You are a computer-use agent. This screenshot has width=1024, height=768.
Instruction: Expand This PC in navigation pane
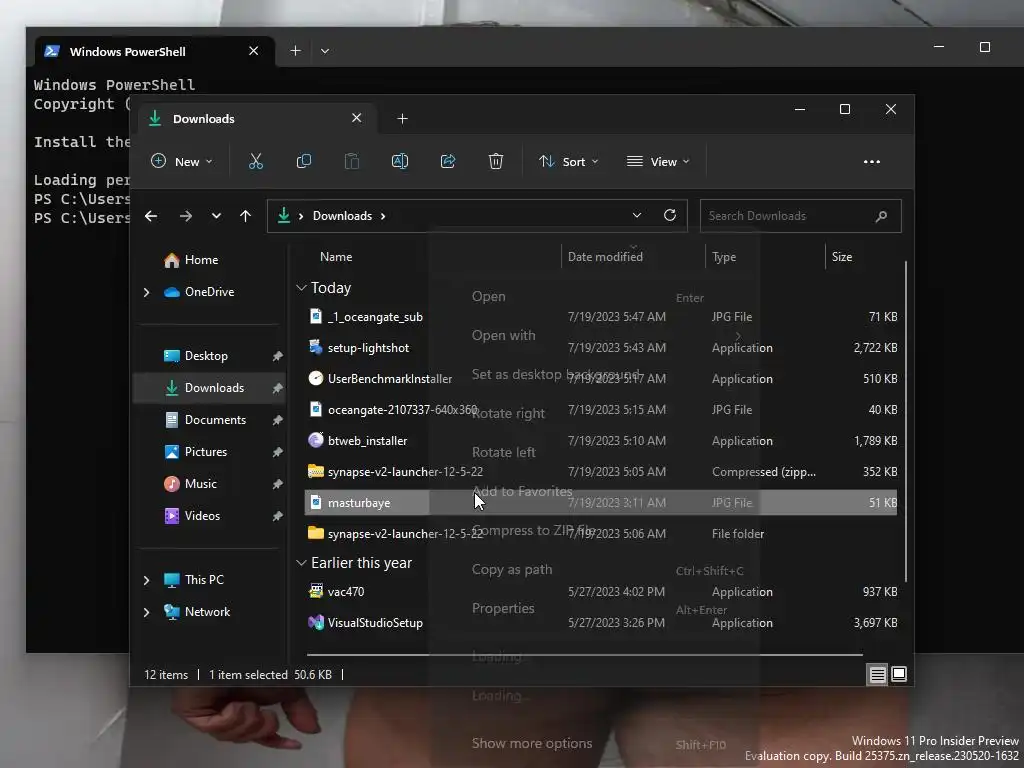(147, 580)
